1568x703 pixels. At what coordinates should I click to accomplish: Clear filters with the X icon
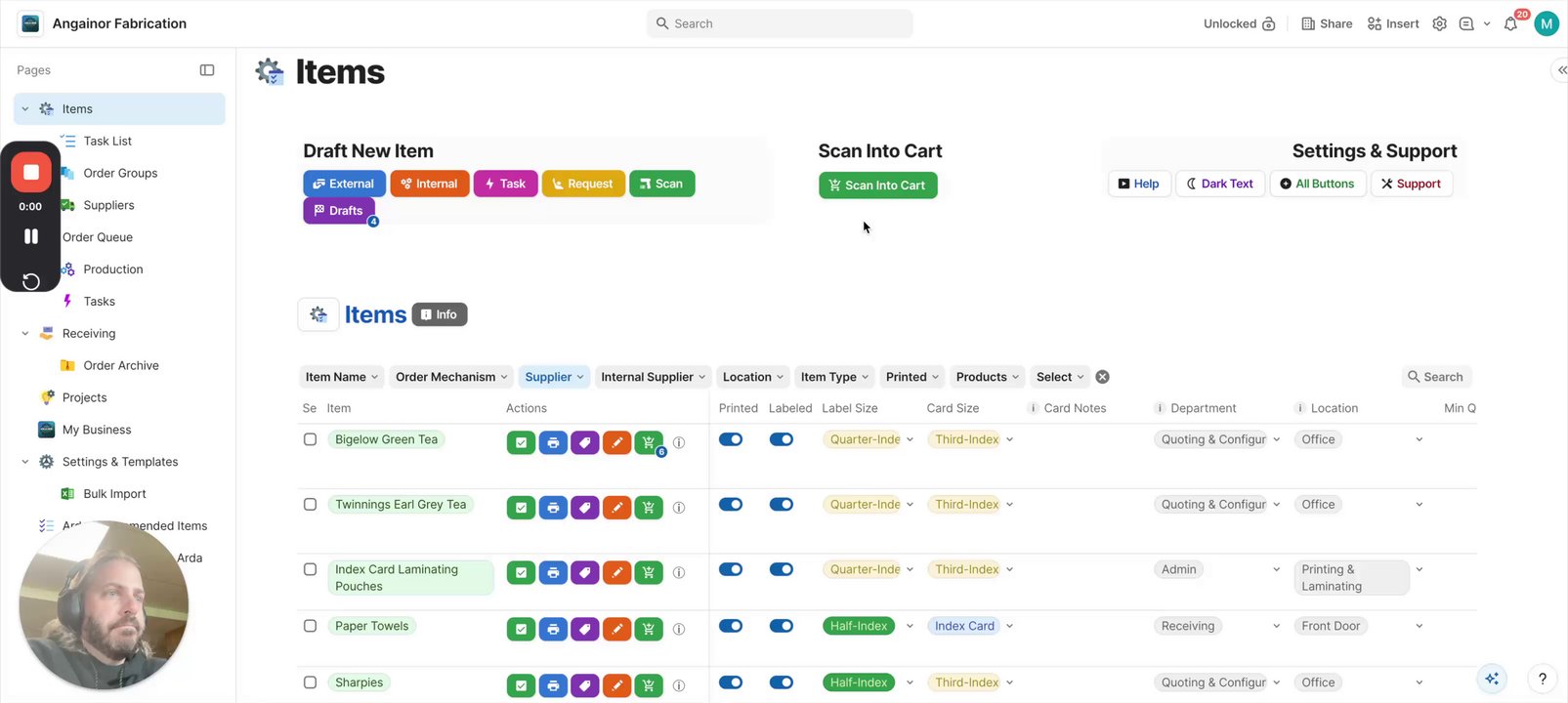1102,377
